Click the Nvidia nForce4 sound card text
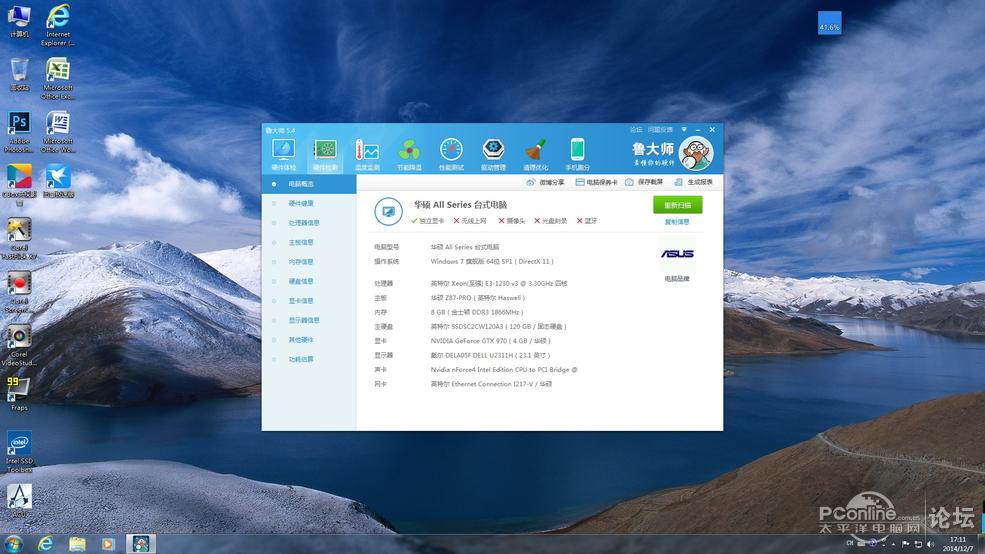This screenshot has width=985, height=554. click(x=504, y=370)
